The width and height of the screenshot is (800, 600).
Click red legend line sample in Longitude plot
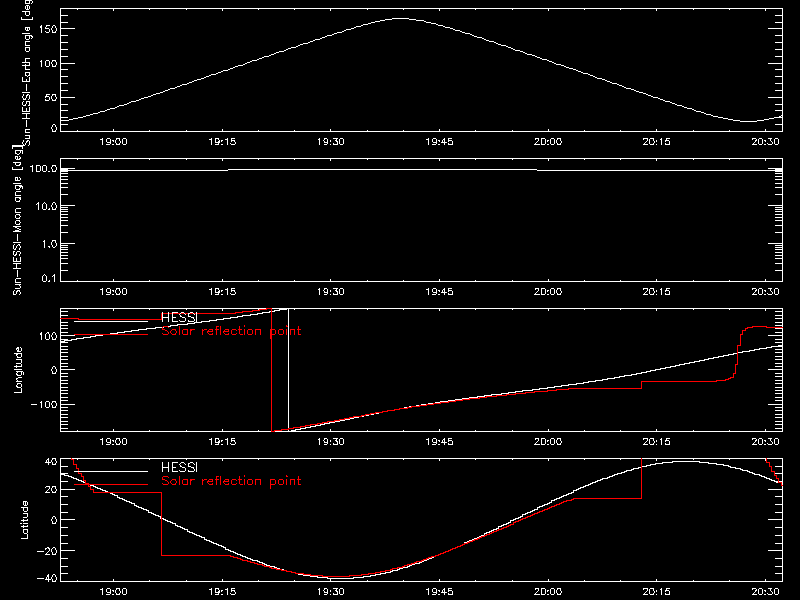click(111, 335)
